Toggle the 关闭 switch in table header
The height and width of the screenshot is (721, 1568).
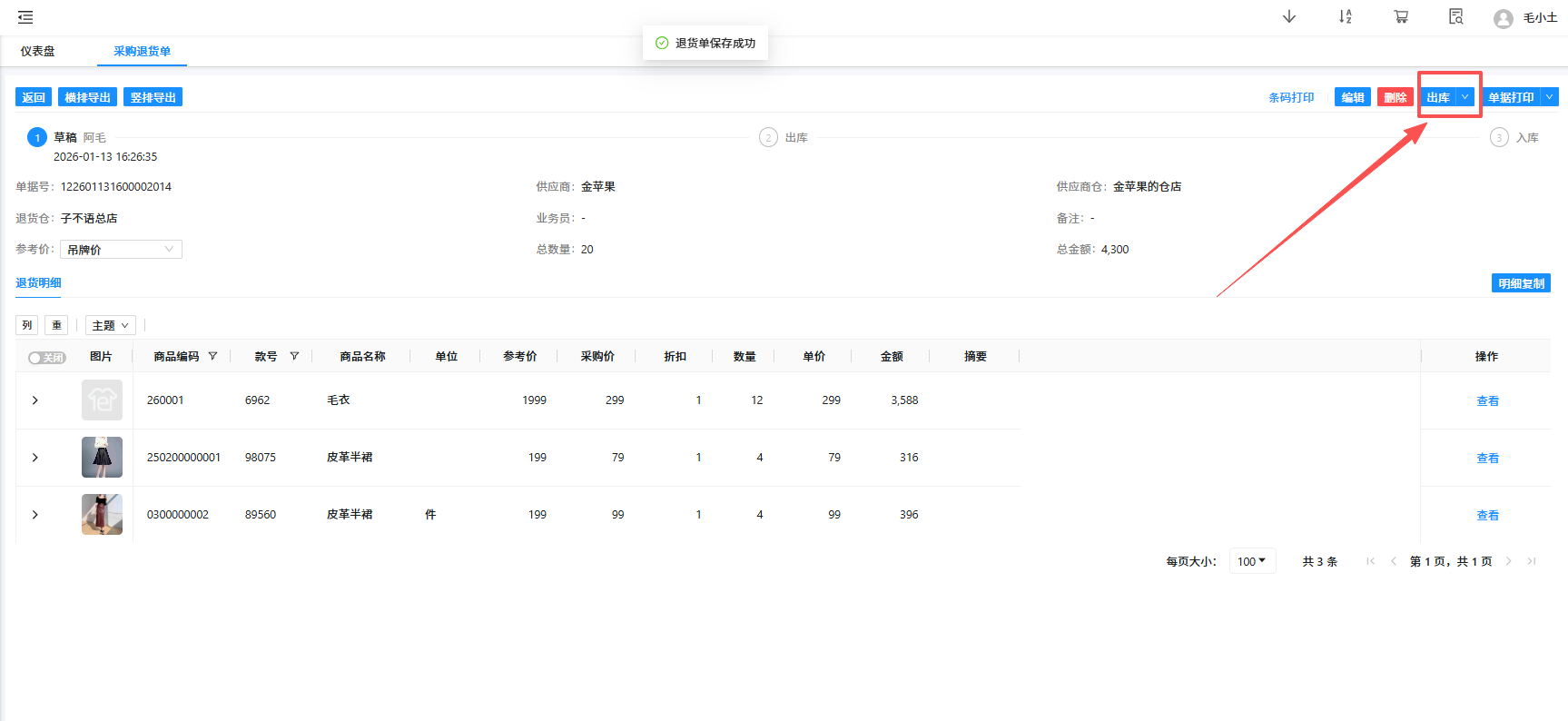tap(46, 358)
